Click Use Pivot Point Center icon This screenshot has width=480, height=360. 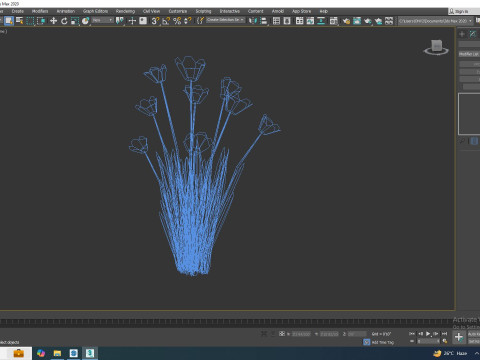coord(119,21)
